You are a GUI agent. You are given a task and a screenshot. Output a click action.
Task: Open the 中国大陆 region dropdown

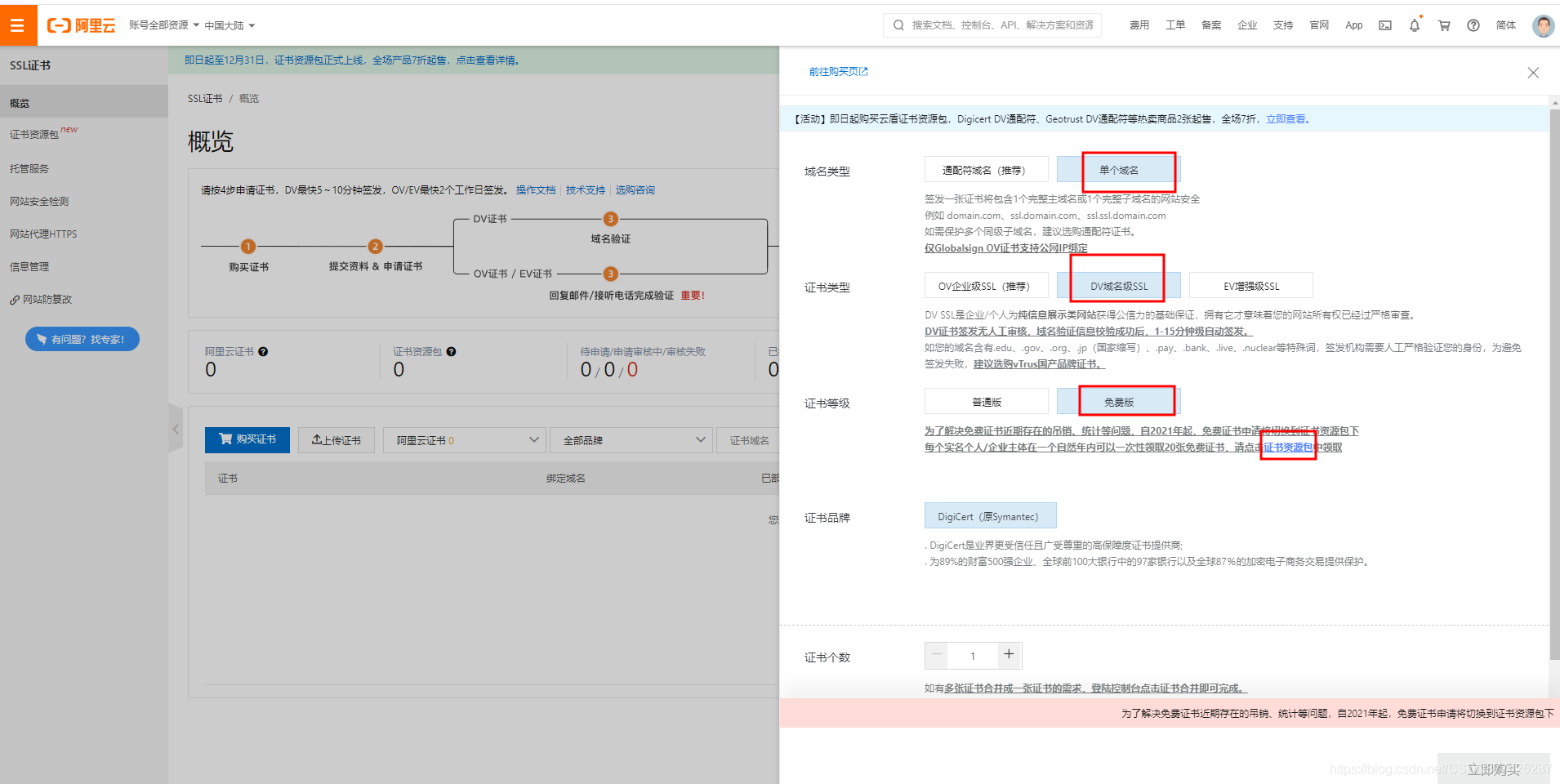(x=230, y=25)
